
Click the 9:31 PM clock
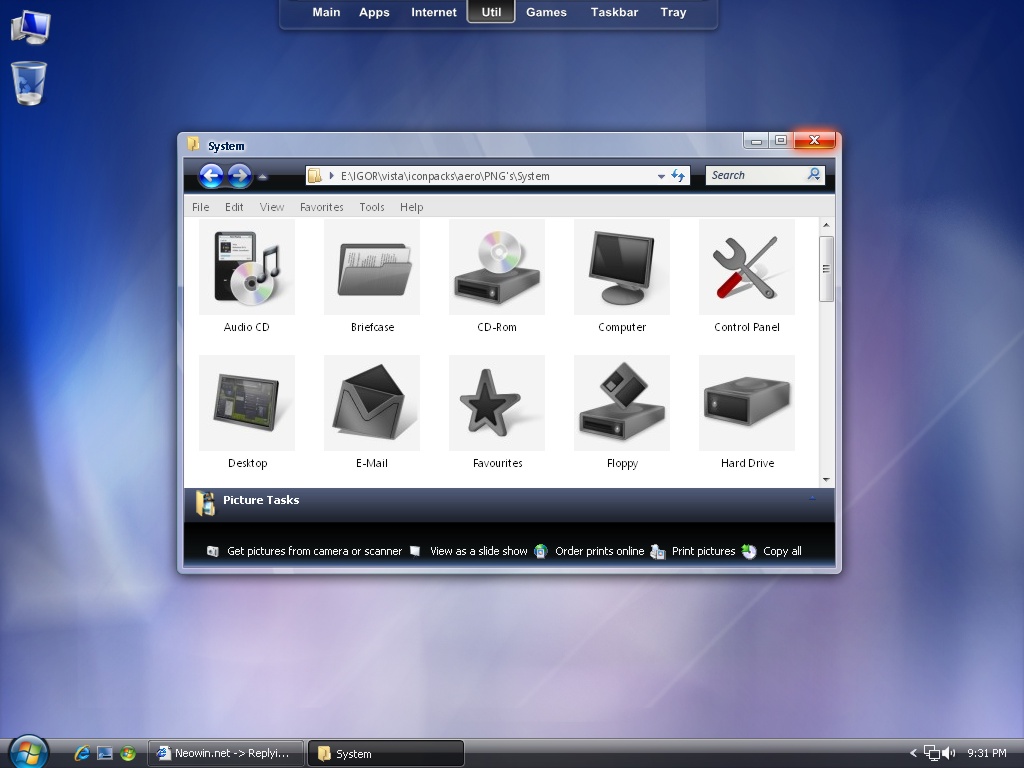click(x=987, y=753)
